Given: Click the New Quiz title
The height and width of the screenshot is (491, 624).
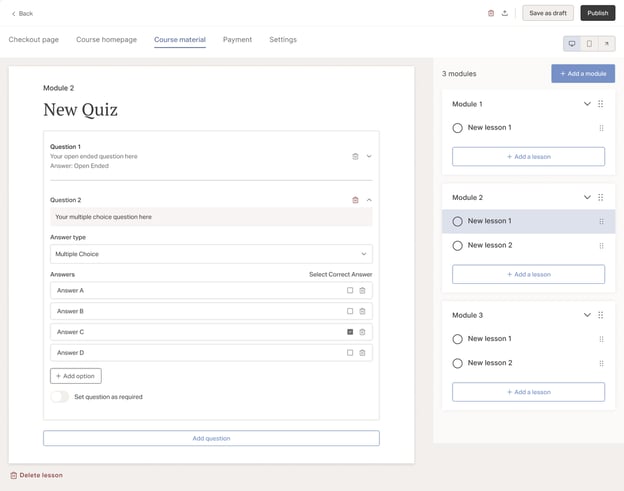Looking at the screenshot, I should coord(80,110).
